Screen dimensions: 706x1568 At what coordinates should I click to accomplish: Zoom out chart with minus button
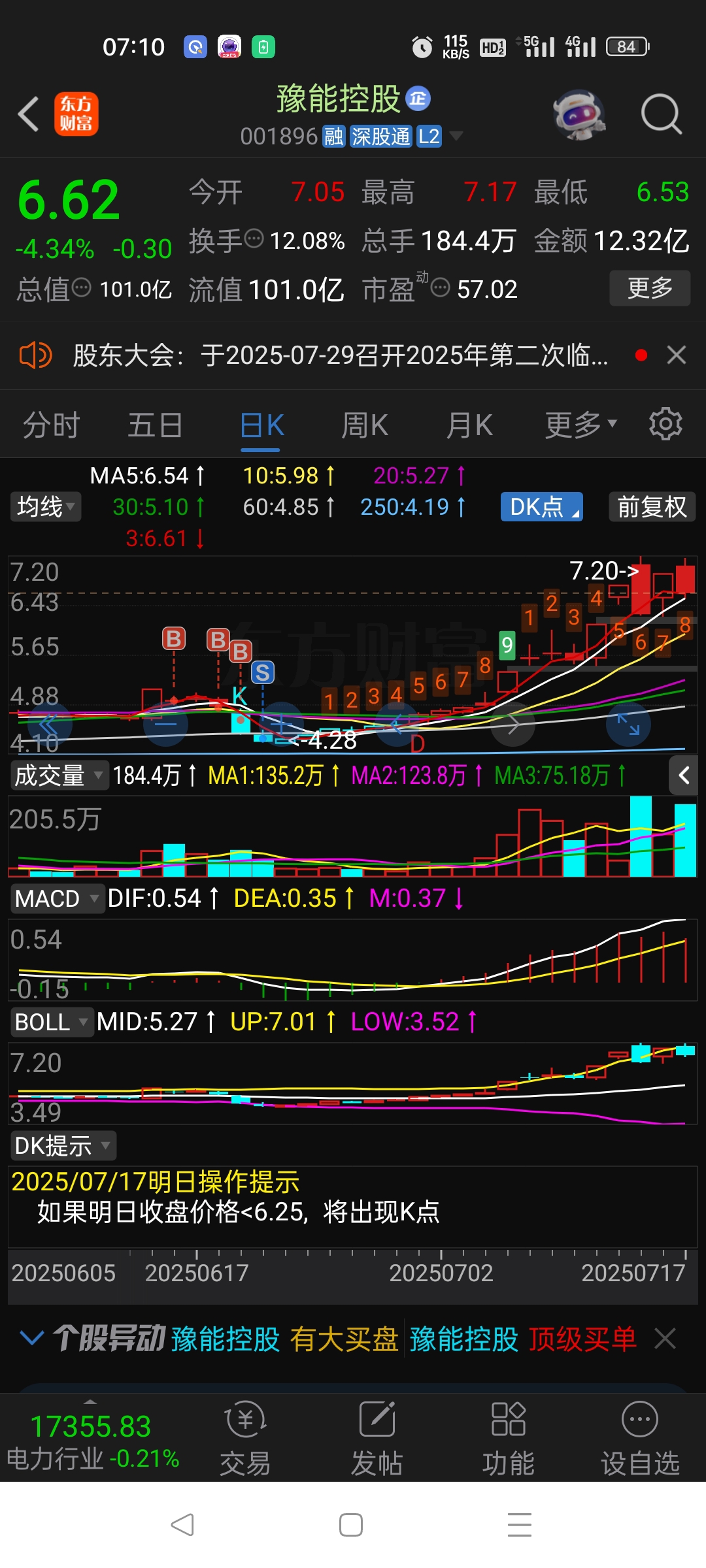(x=165, y=724)
